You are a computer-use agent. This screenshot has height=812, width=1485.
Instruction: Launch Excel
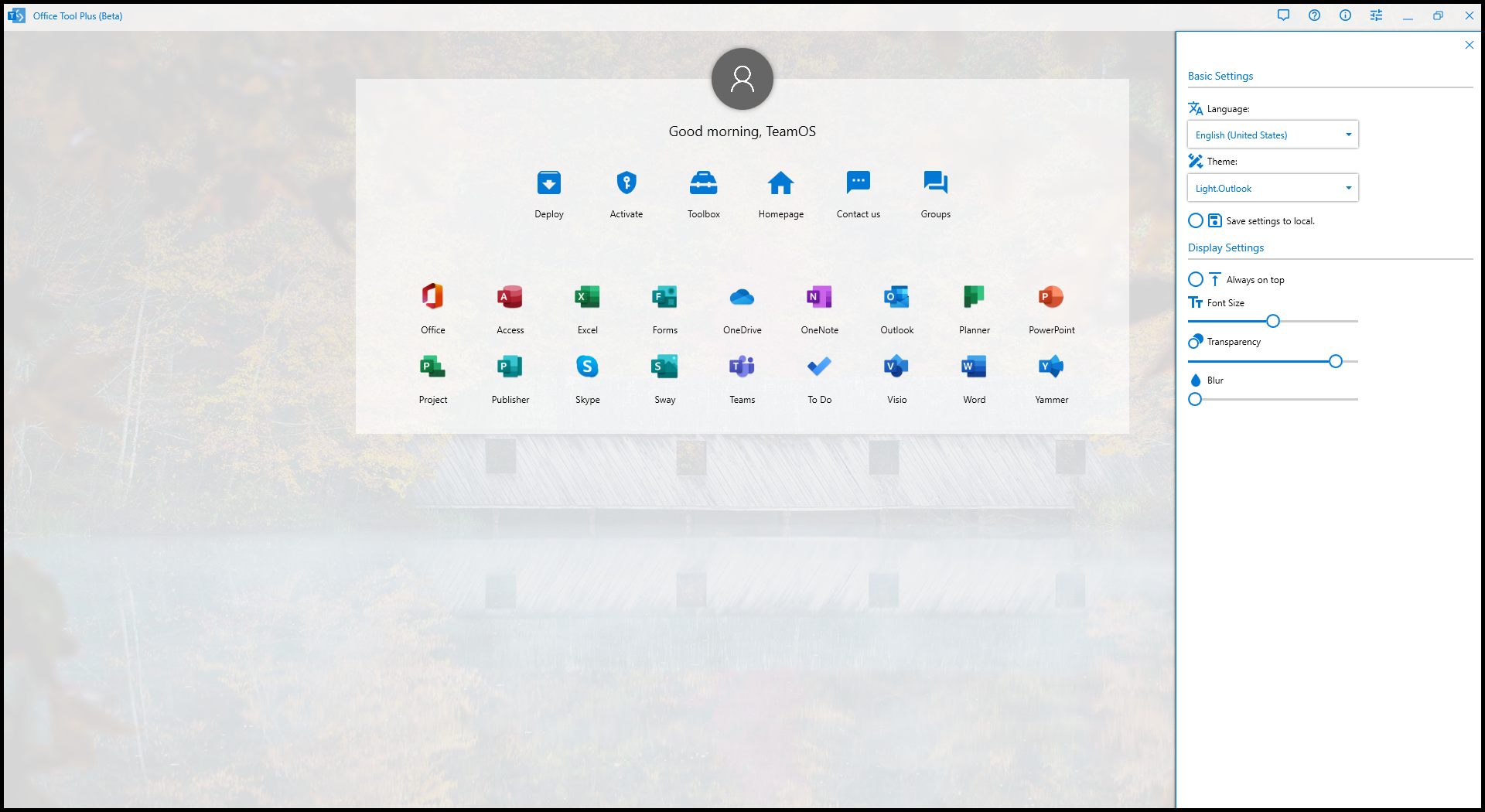(588, 297)
